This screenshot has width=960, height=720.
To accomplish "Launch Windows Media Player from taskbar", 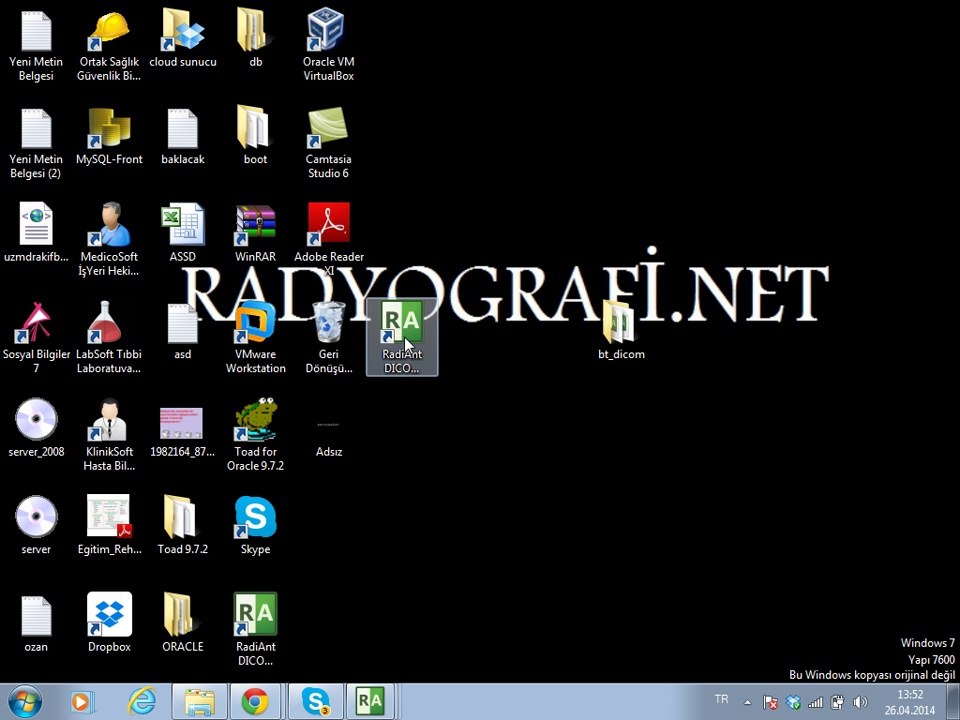I will tap(81, 702).
